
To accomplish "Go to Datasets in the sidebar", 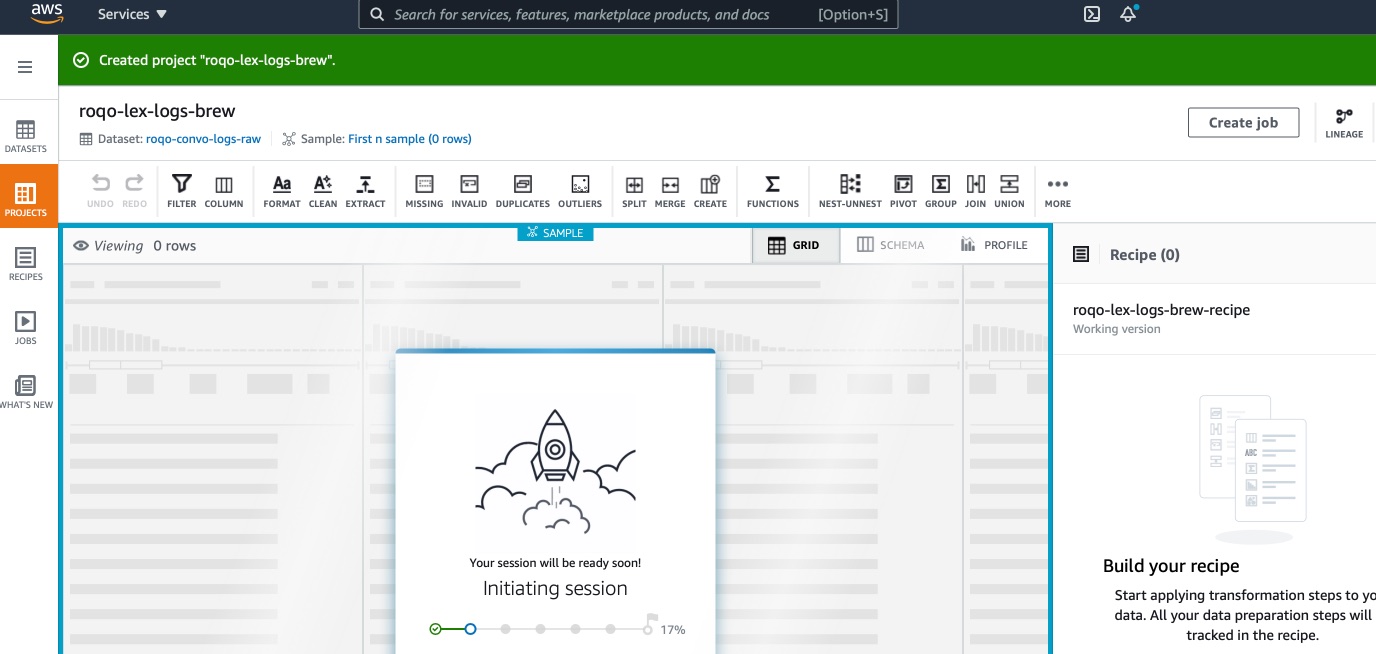I will pos(26,136).
